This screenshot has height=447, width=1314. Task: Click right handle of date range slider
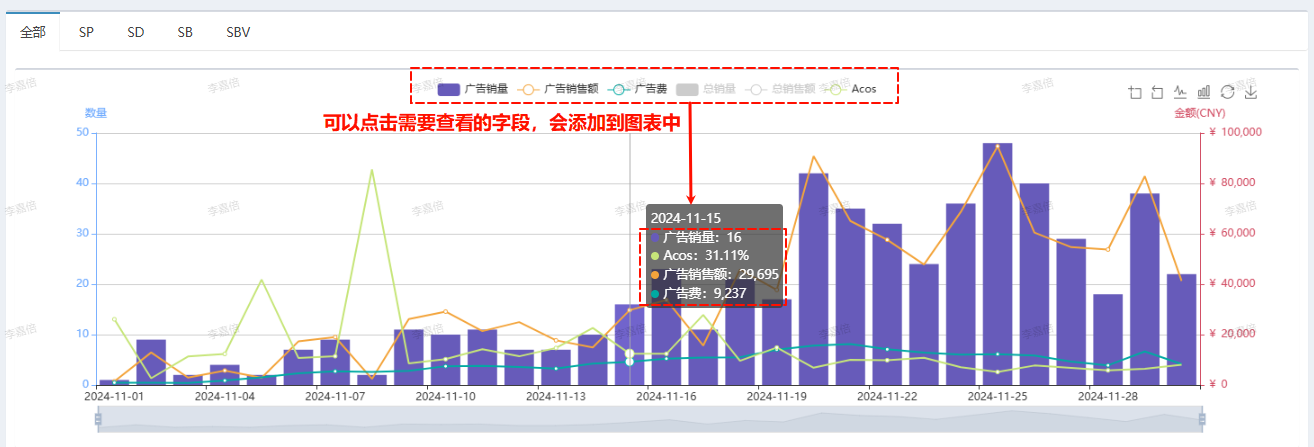pyautogui.click(x=1202, y=419)
